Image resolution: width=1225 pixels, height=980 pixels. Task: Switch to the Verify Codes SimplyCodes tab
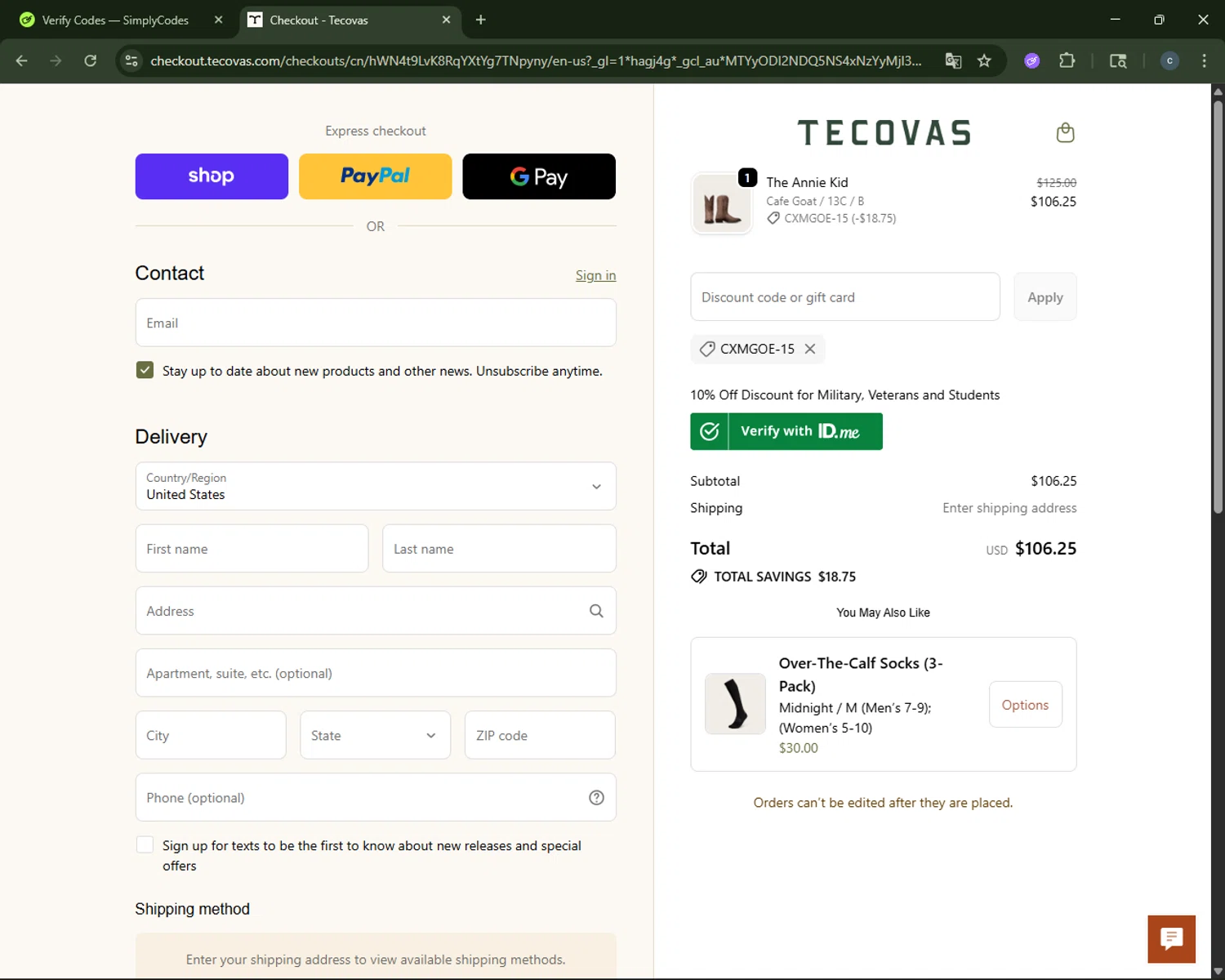114,20
